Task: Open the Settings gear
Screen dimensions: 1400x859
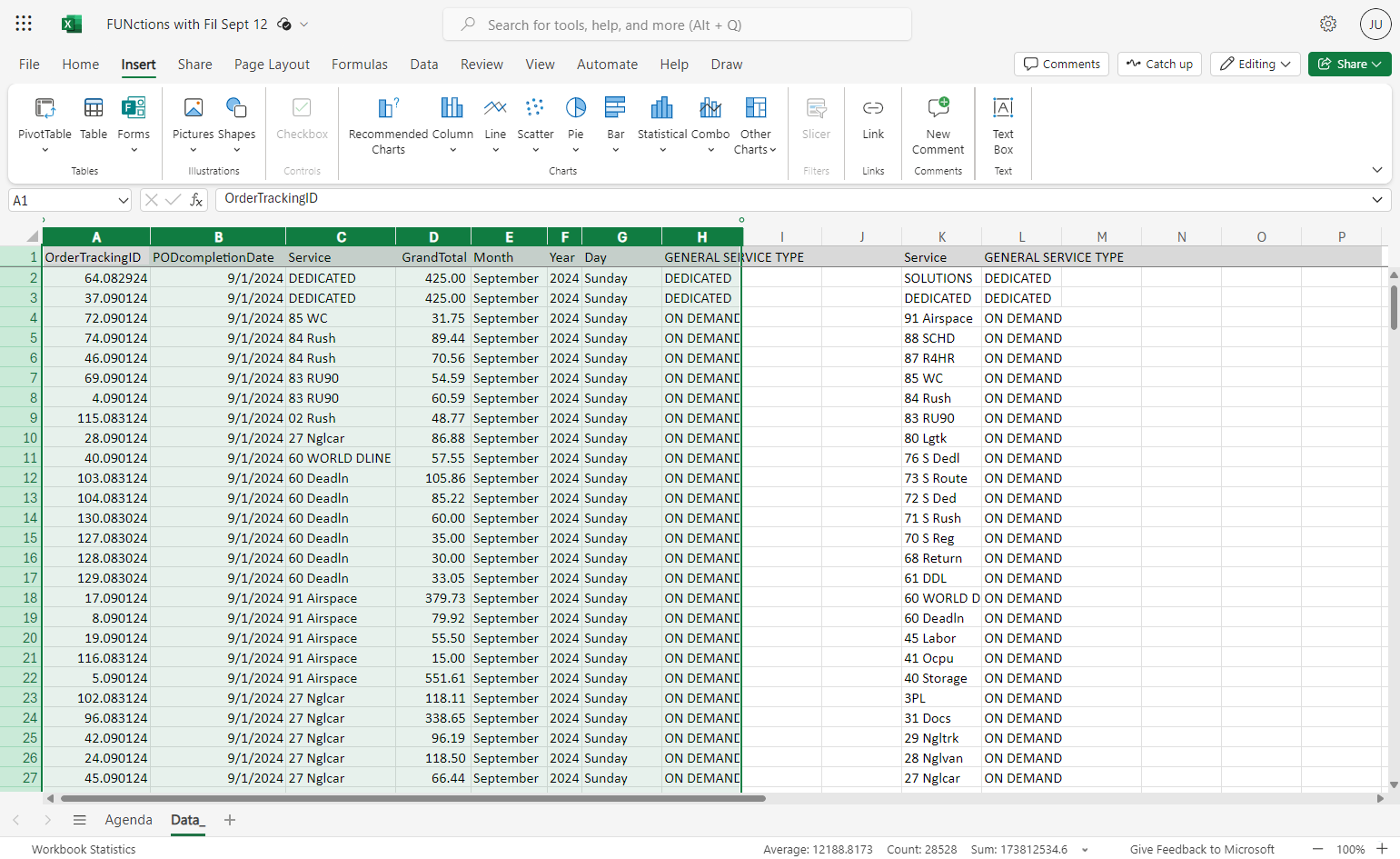Action: click(1328, 25)
